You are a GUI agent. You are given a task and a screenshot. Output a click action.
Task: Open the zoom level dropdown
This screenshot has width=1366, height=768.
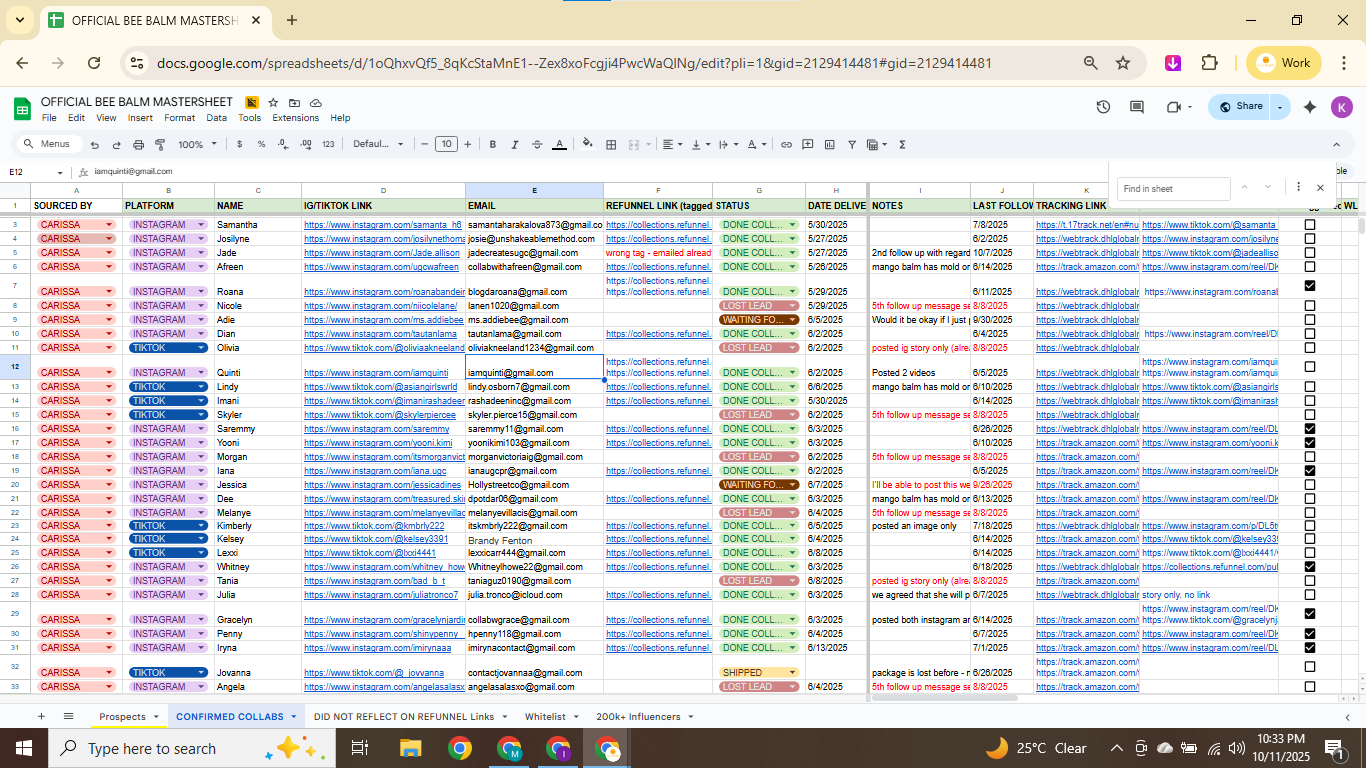[198, 144]
